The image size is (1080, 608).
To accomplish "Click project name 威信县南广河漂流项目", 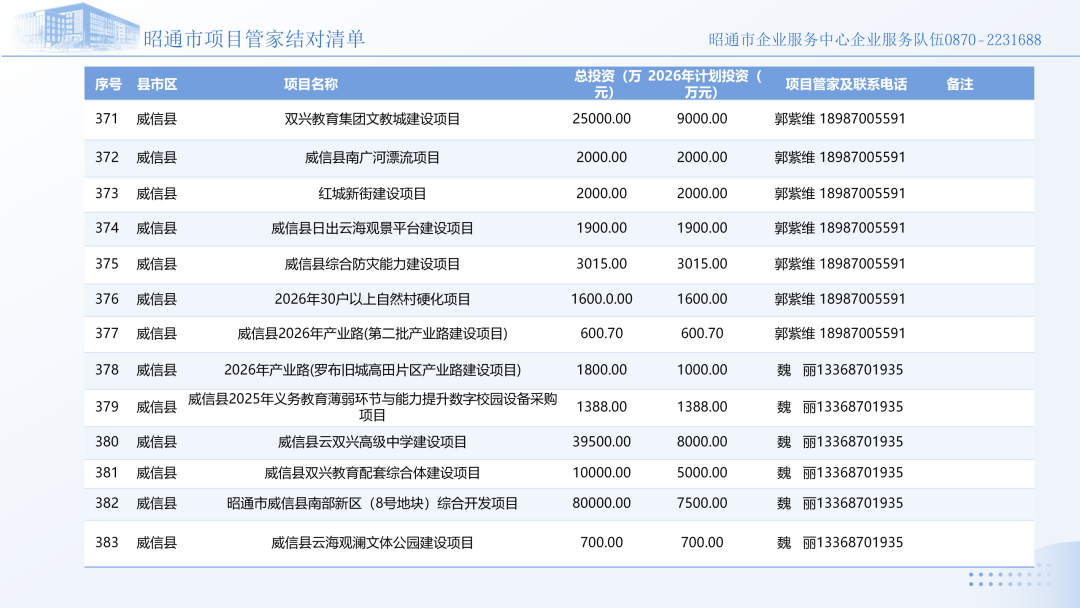I will 372,158.
